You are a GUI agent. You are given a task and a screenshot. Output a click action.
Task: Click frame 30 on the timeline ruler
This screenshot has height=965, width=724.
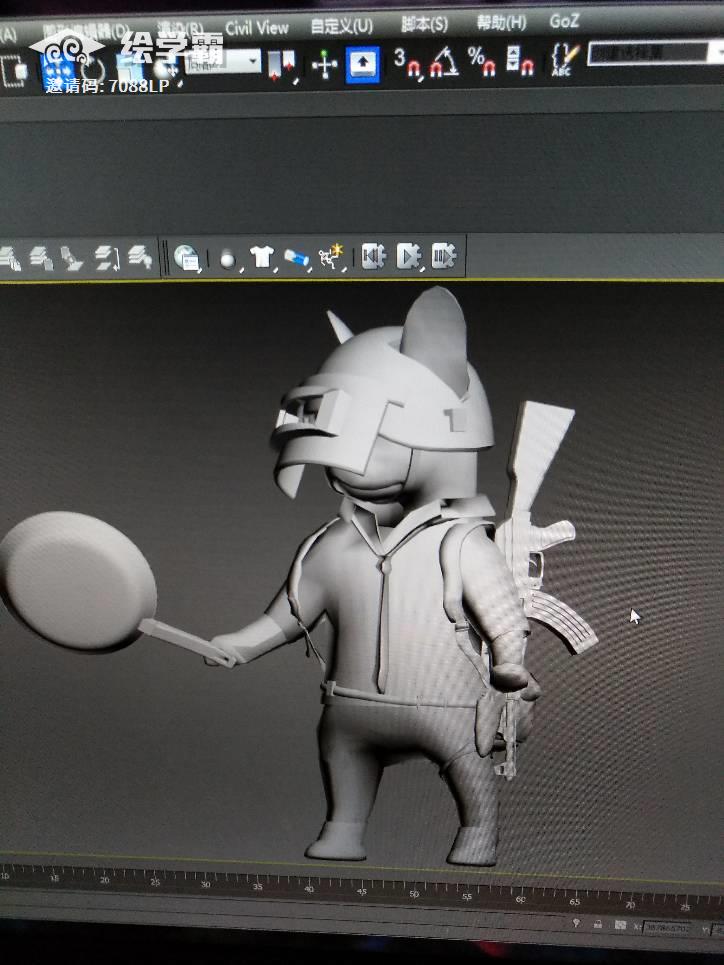pyautogui.click(x=206, y=884)
